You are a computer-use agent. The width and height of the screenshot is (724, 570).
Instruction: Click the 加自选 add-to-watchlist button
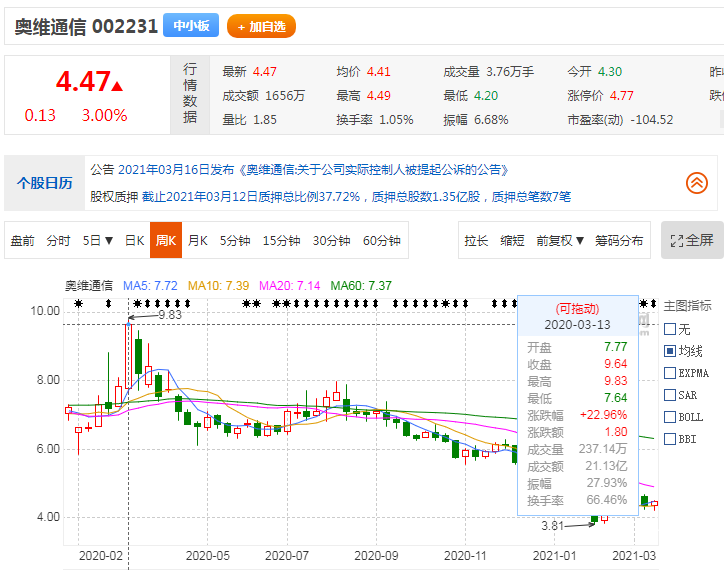click(261, 27)
